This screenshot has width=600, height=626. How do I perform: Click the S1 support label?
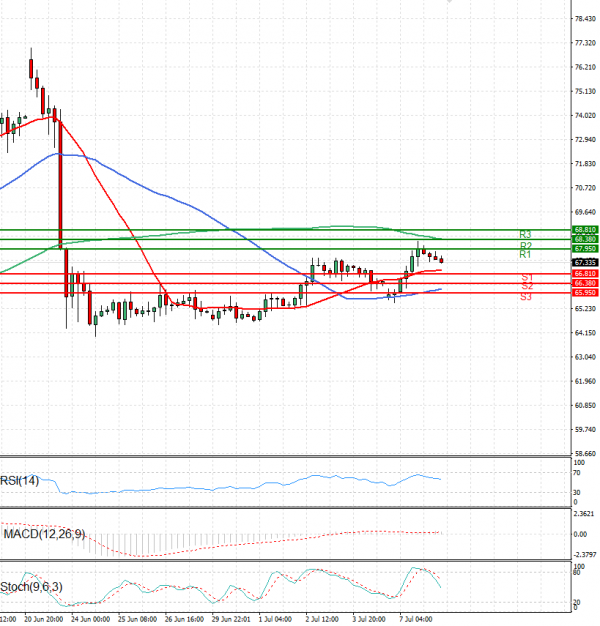(527, 277)
